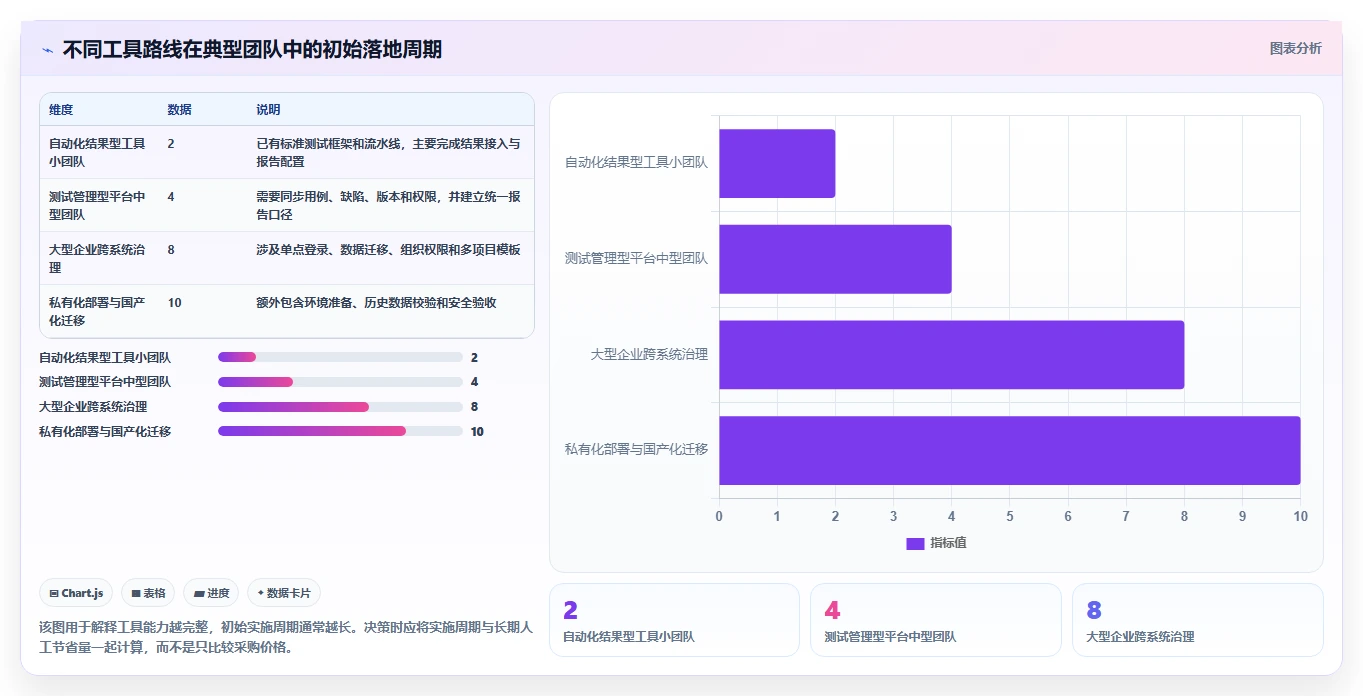
Task: Click the description starting 已有标准测试框架和流水线
Action: [x=388, y=152]
